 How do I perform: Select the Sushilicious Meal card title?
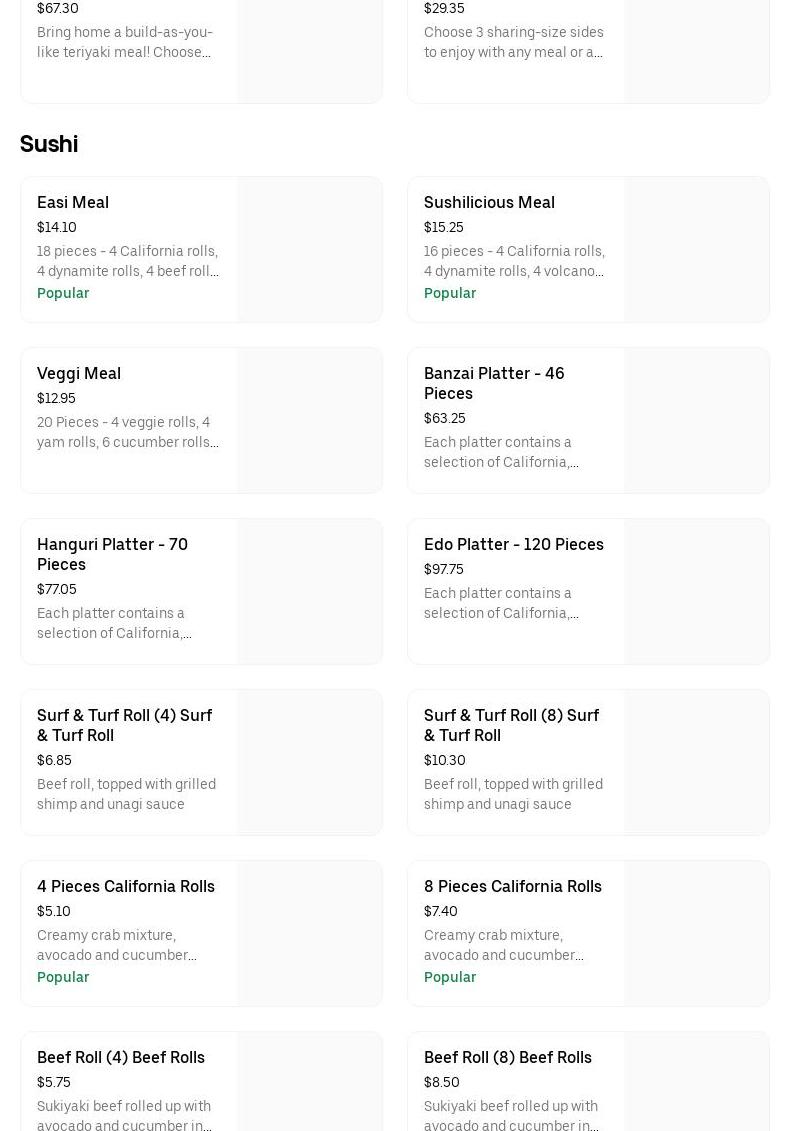coord(489,202)
